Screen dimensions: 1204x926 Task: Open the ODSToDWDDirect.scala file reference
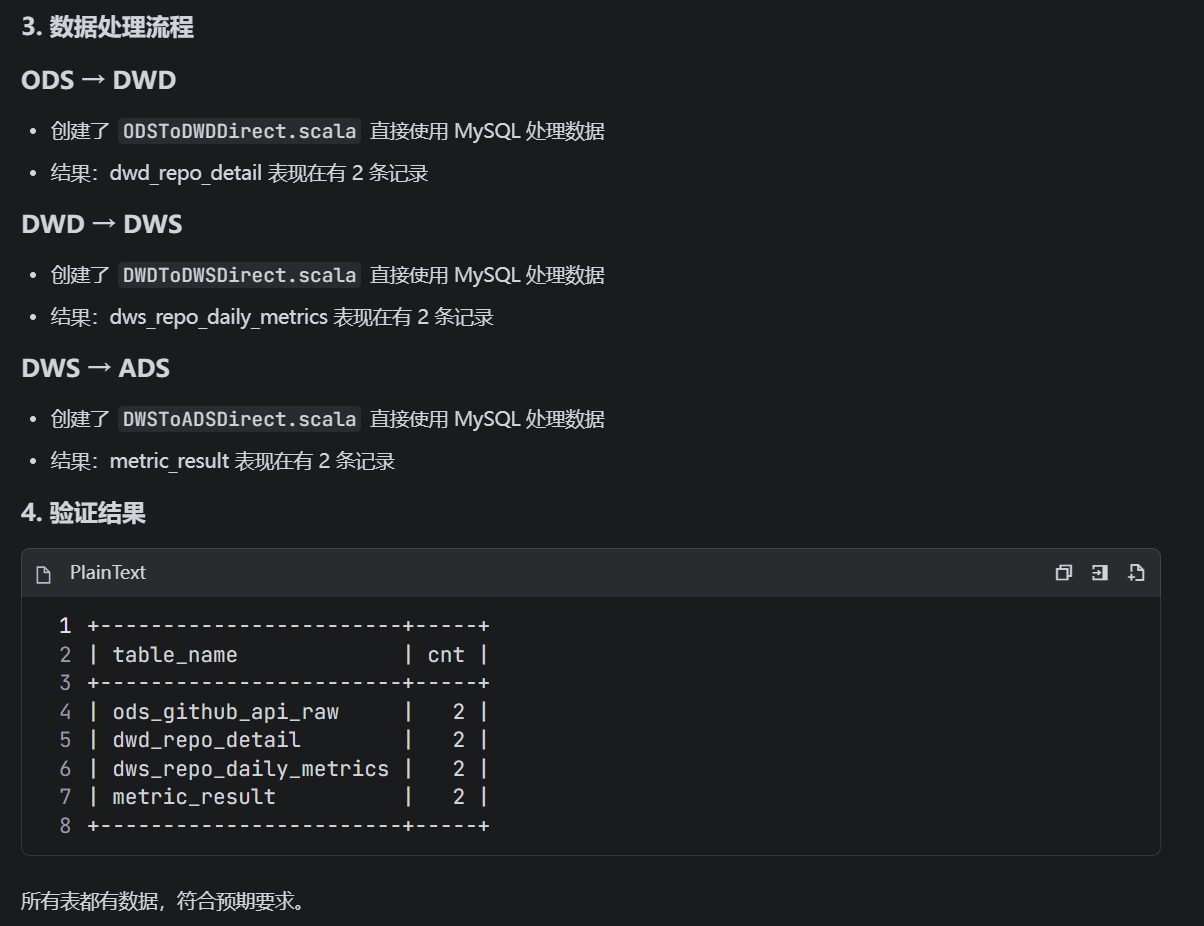tap(239, 131)
